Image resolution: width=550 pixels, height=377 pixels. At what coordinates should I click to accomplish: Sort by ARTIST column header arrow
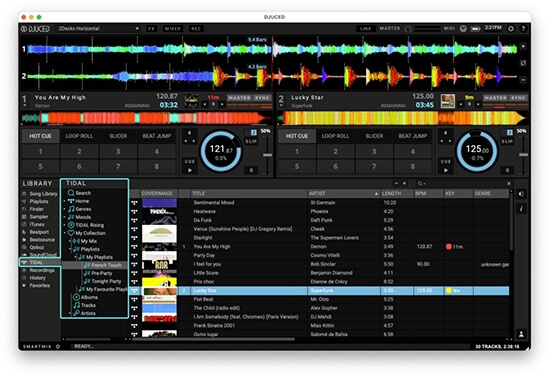pos(376,194)
